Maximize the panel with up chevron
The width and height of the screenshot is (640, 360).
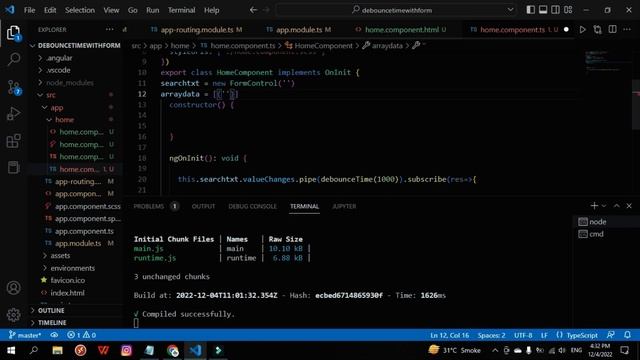(616, 206)
